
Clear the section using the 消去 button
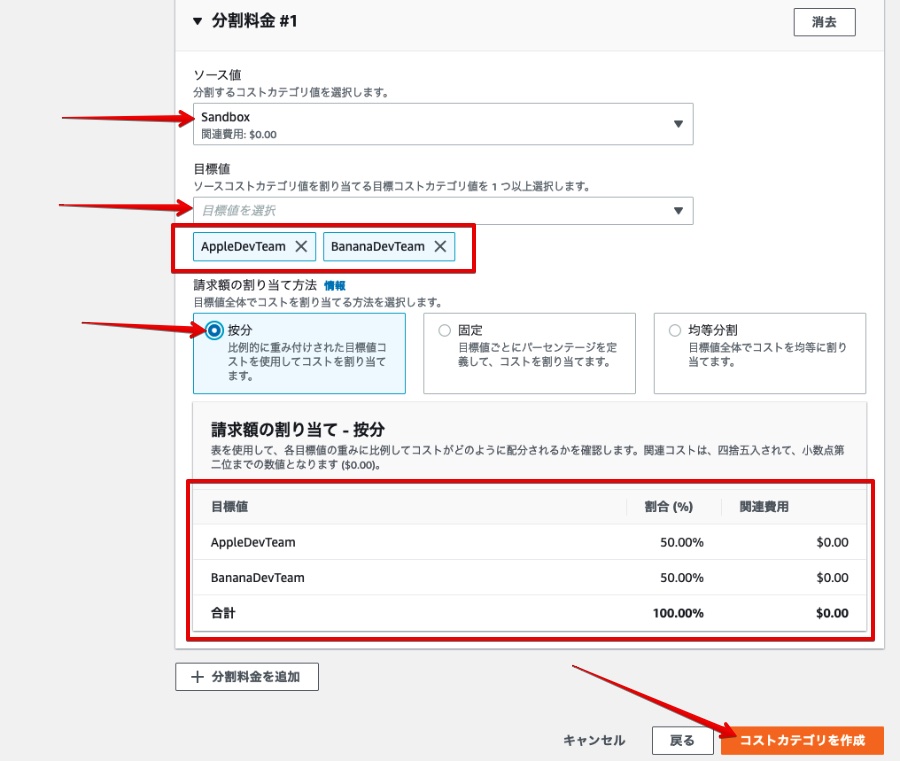(x=824, y=21)
